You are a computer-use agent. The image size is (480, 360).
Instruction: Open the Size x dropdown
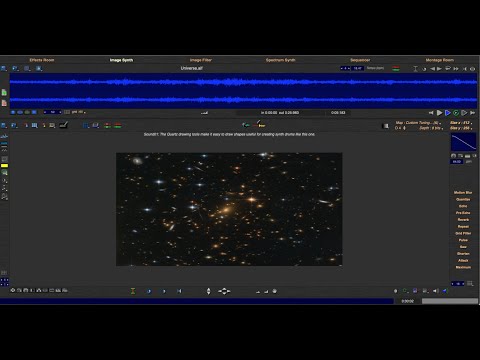[461, 123]
